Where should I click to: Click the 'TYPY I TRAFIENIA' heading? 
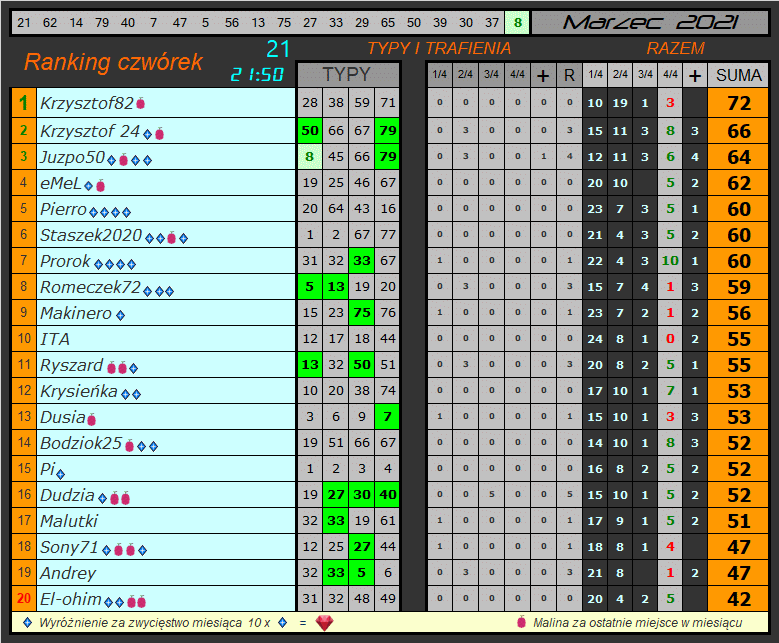[x=439, y=48]
